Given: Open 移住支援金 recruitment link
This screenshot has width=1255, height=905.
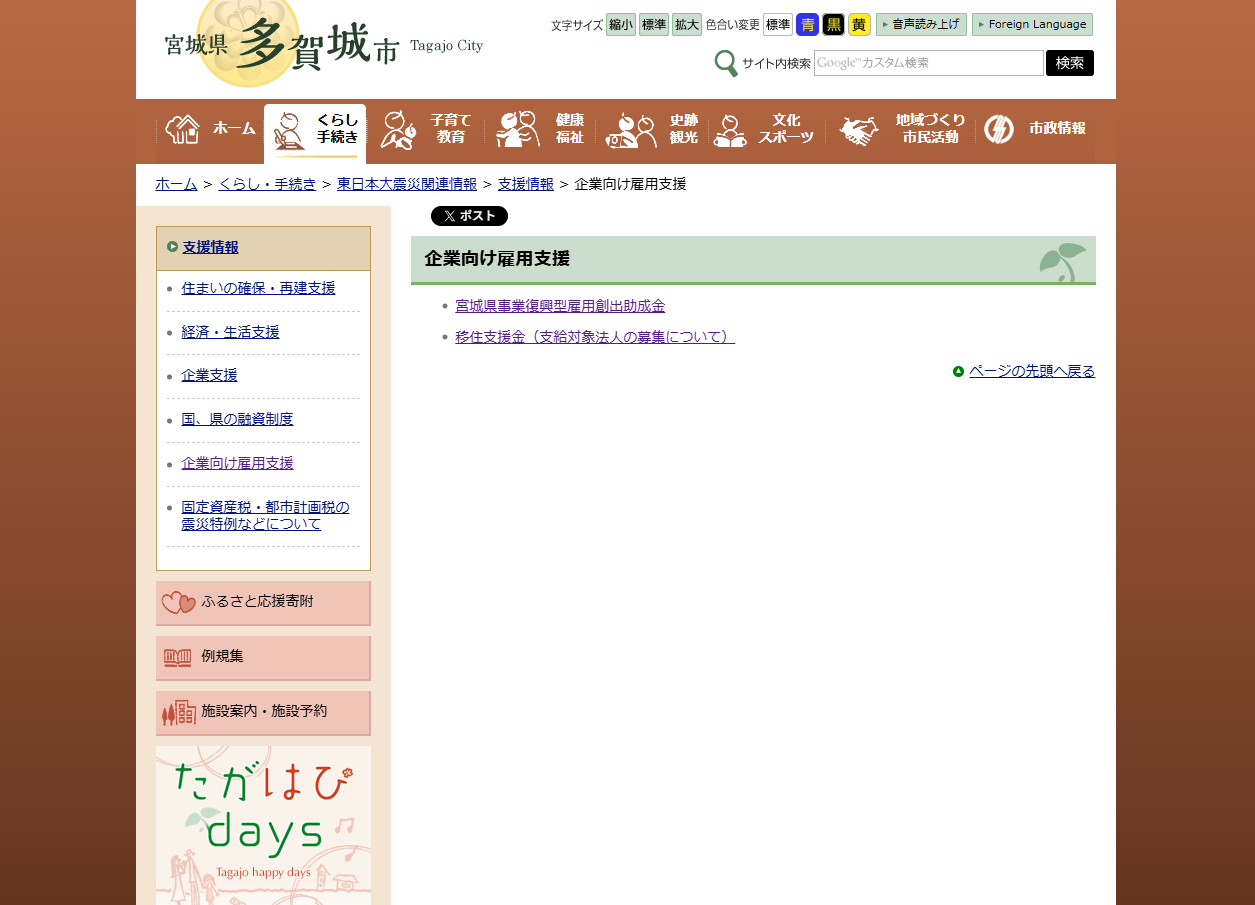Looking at the screenshot, I should click(595, 337).
